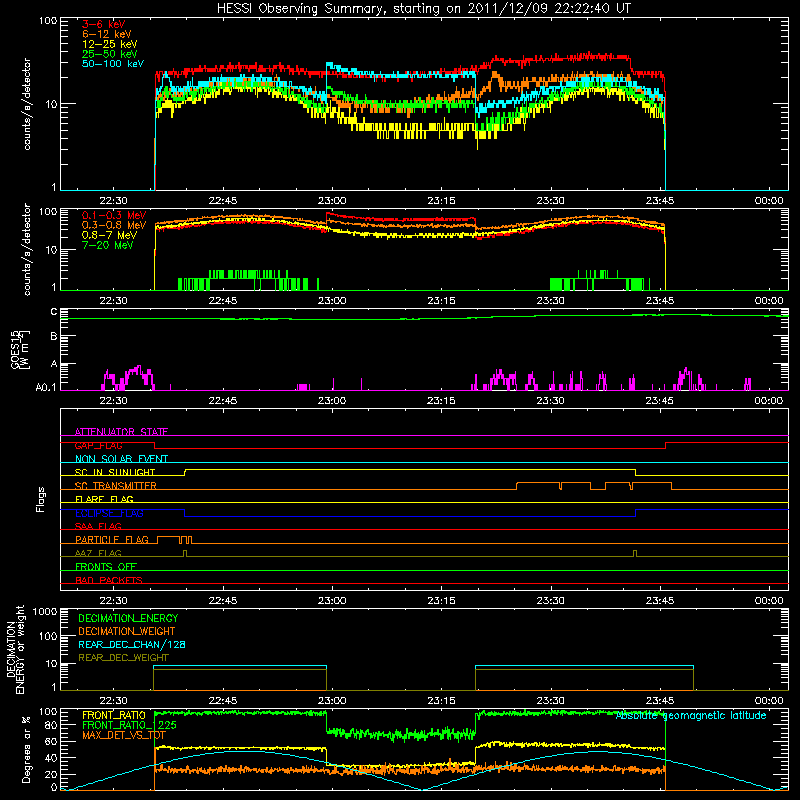
Task: Click the REAR_DEC_CHAN/128 legend label
Action: point(132,644)
